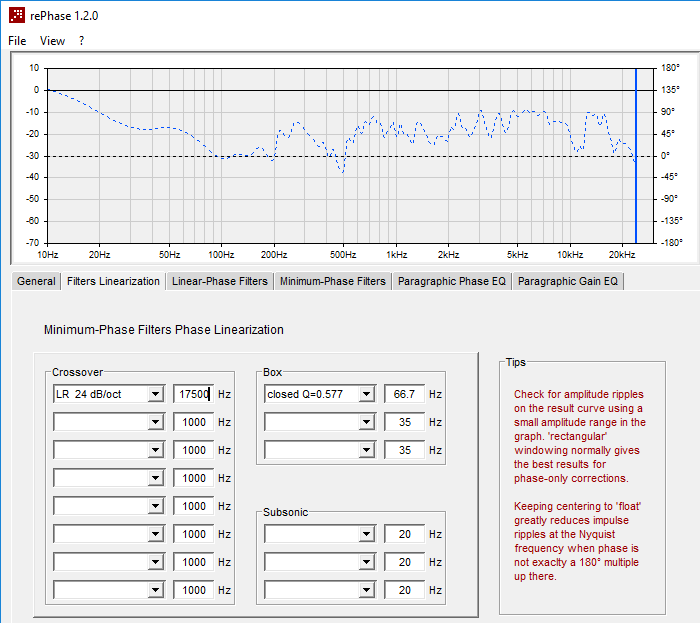Expand the third Box type dropdown
This screenshot has width=700, height=623.
(x=367, y=450)
